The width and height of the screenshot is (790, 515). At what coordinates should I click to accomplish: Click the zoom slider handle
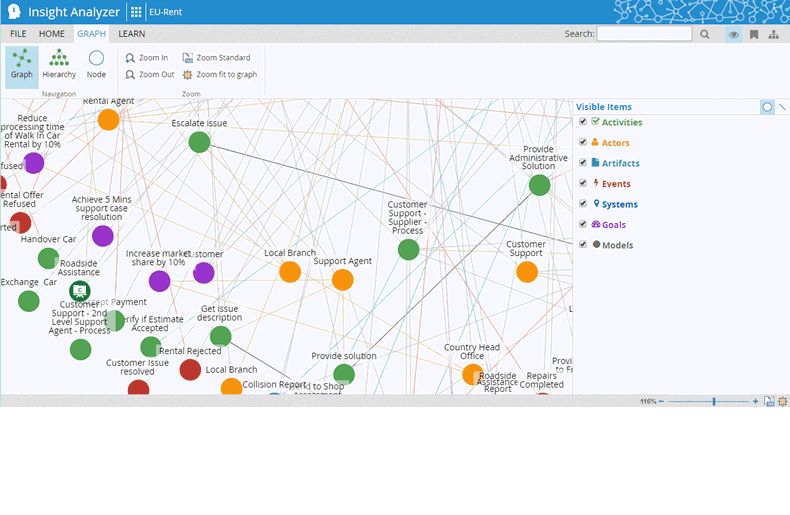(x=713, y=401)
